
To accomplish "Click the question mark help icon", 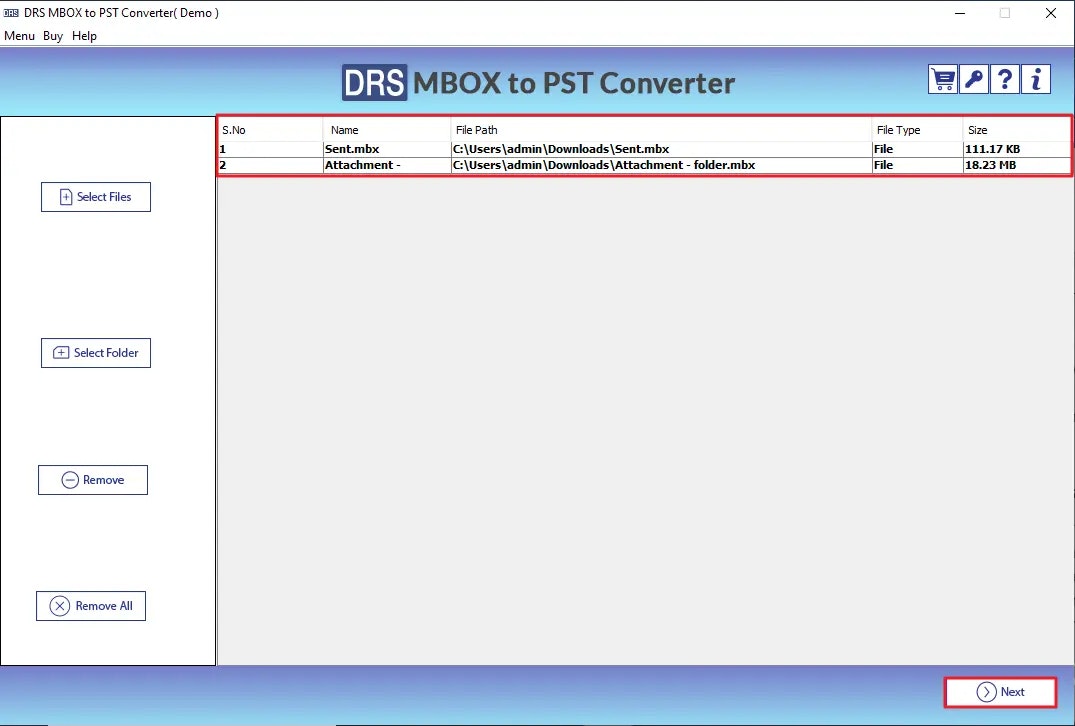I will (1004, 80).
